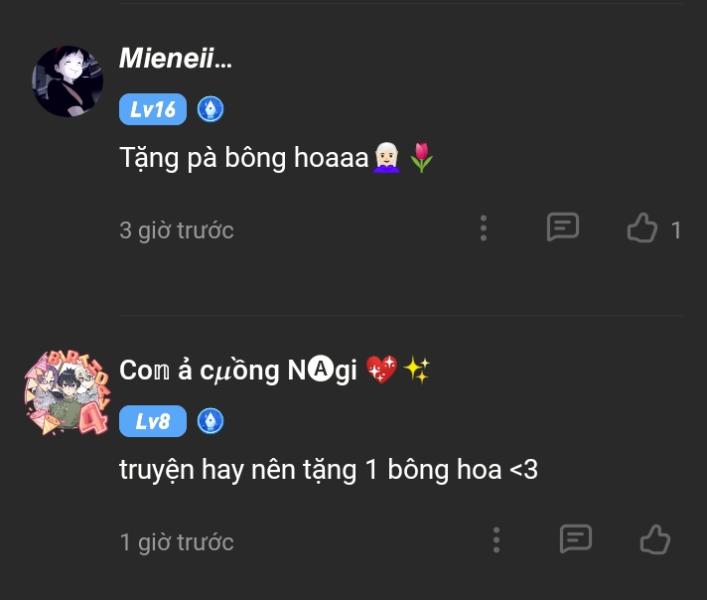This screenshot has width=707, height=600.
Task: Open the Nagi fan commenter's avatar
Action: click(x=66, y=392)
